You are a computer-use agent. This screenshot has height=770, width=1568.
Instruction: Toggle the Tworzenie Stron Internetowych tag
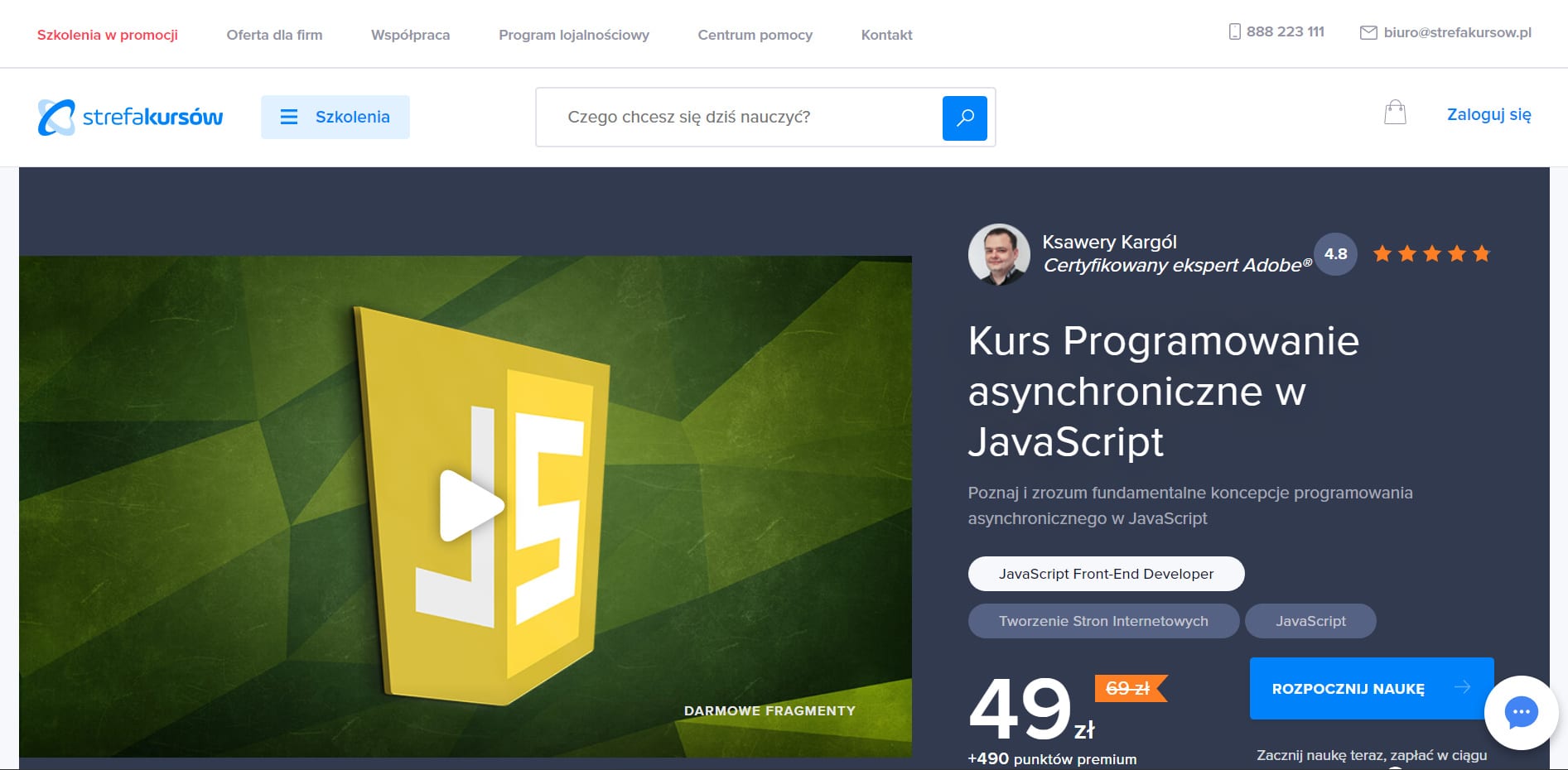pyautogui.click(x=1103, y=620)
